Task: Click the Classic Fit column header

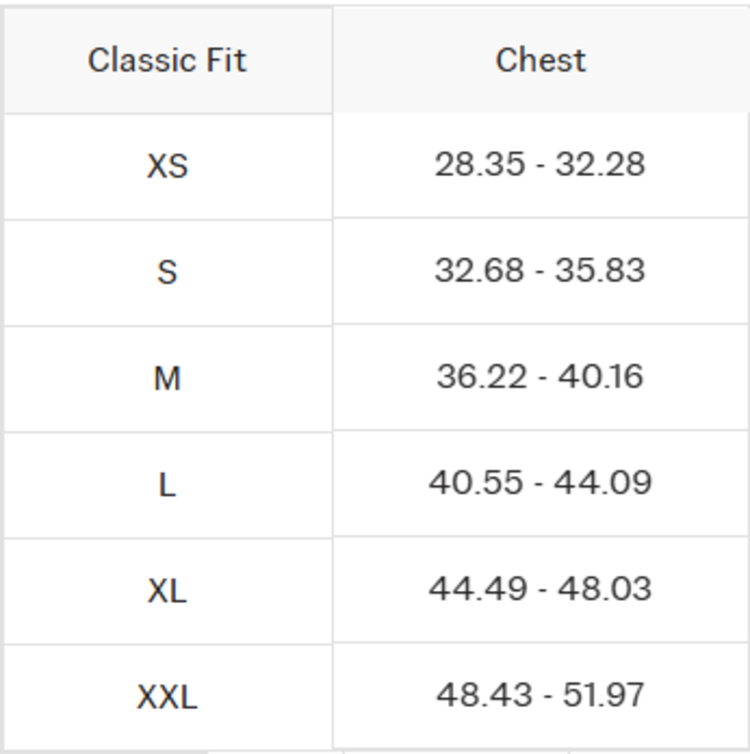Action: pyautogui.click(x=167, y=60)
